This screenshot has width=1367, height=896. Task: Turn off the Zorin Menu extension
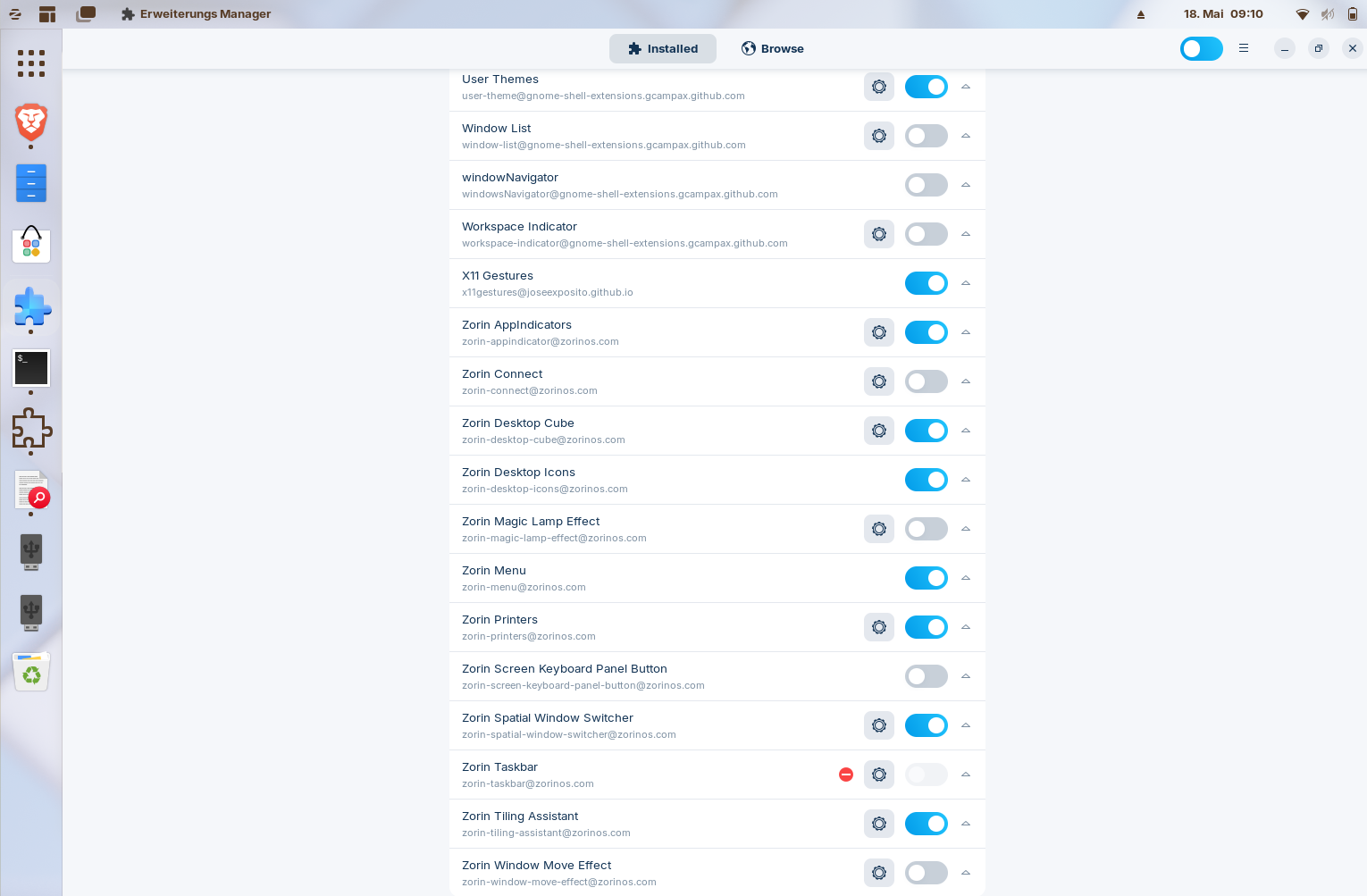coord(927,578)
